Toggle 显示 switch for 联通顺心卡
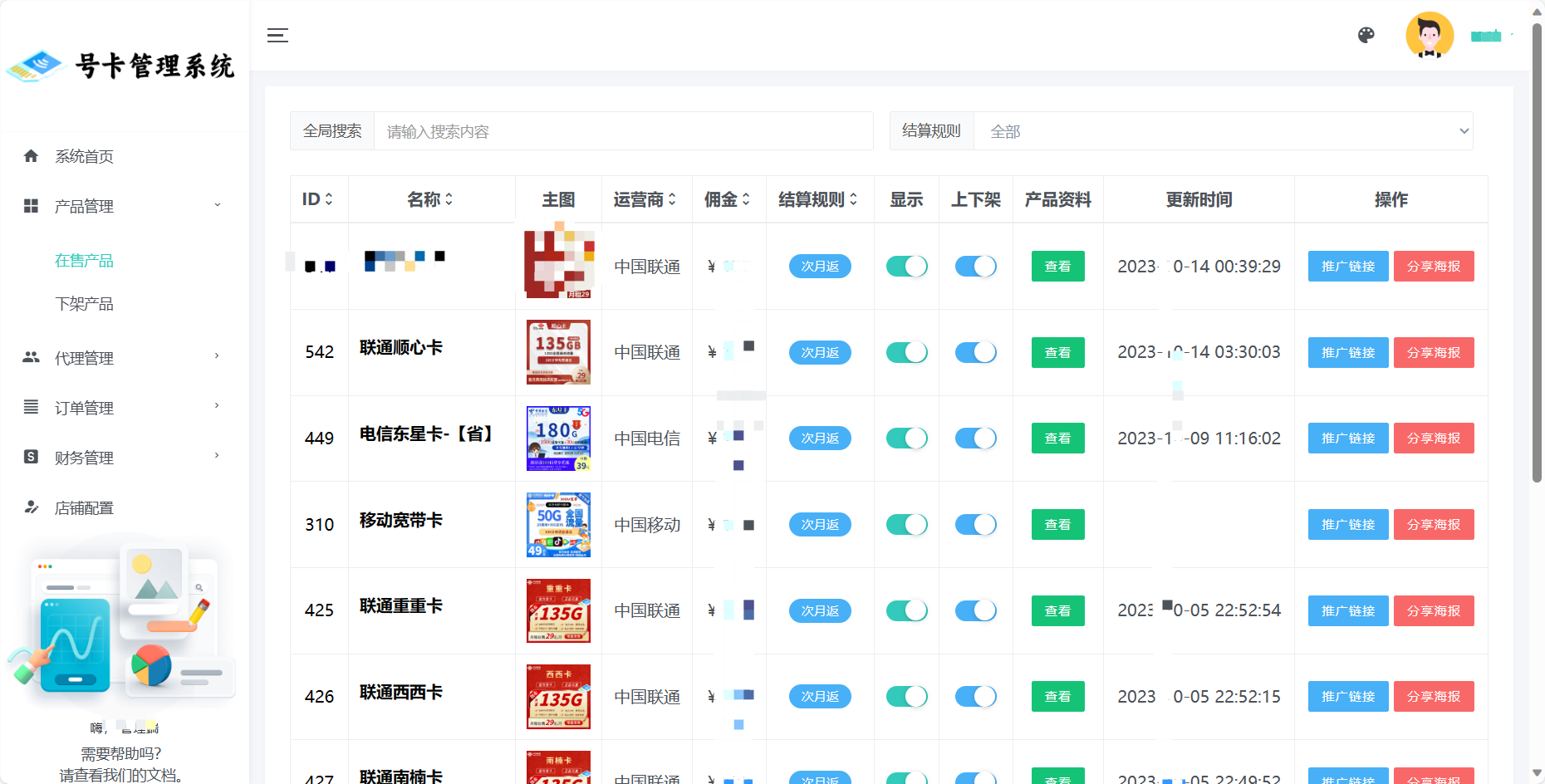The width and height of the screenshot is (1545, 784). pos(906,352)
